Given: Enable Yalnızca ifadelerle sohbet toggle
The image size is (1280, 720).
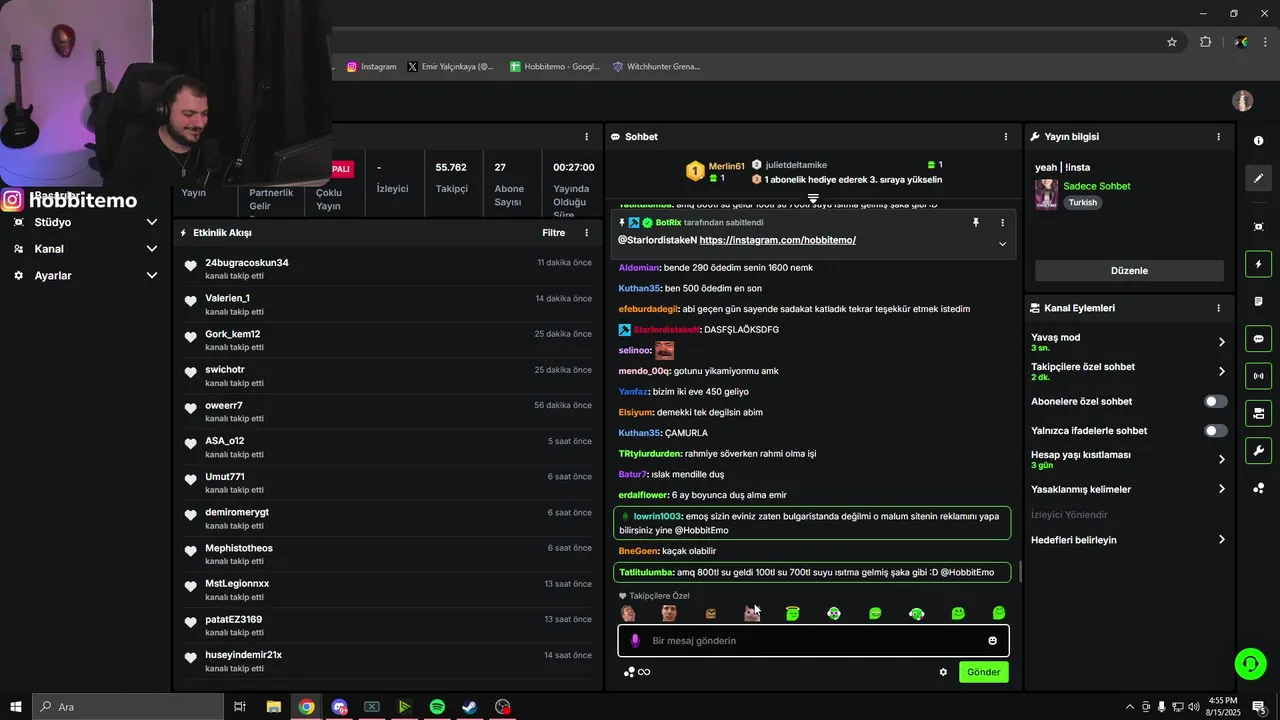Looking at the screenshot, I should tap(1215, 431).
